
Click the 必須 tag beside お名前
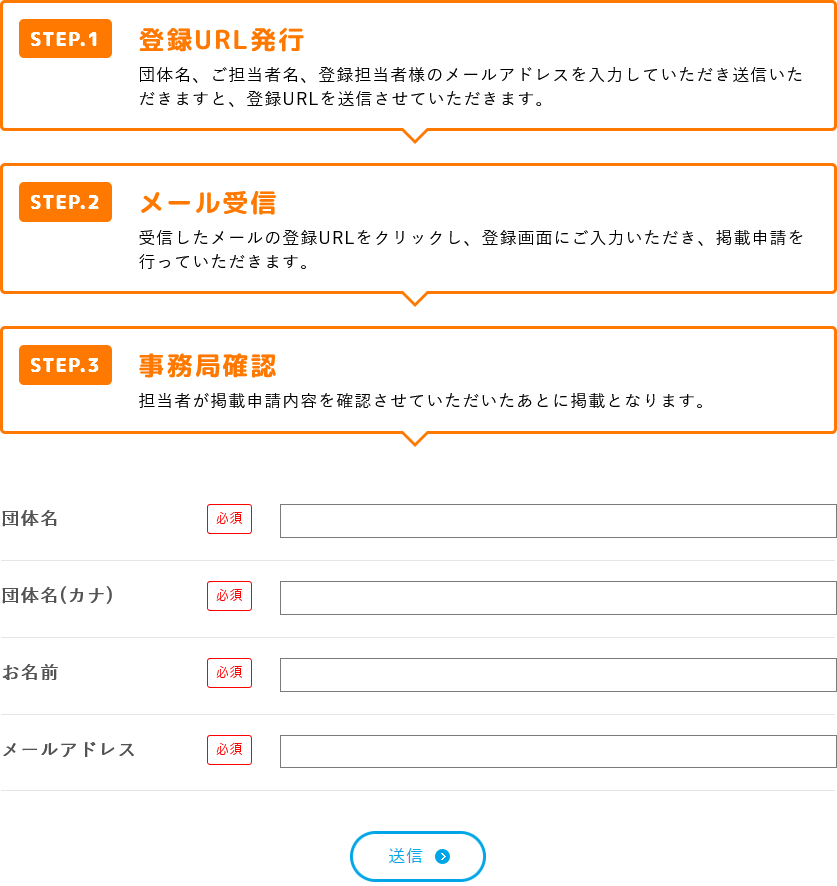coord(229,672)
